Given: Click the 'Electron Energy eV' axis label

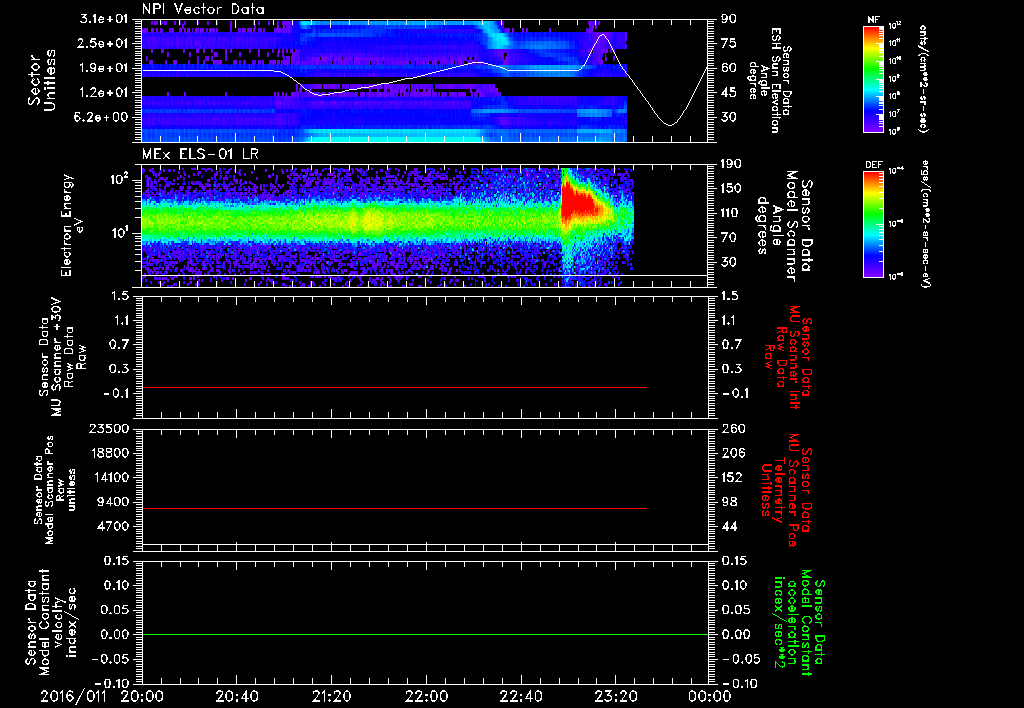Looking at the screenshot, I should pos(71,225).
